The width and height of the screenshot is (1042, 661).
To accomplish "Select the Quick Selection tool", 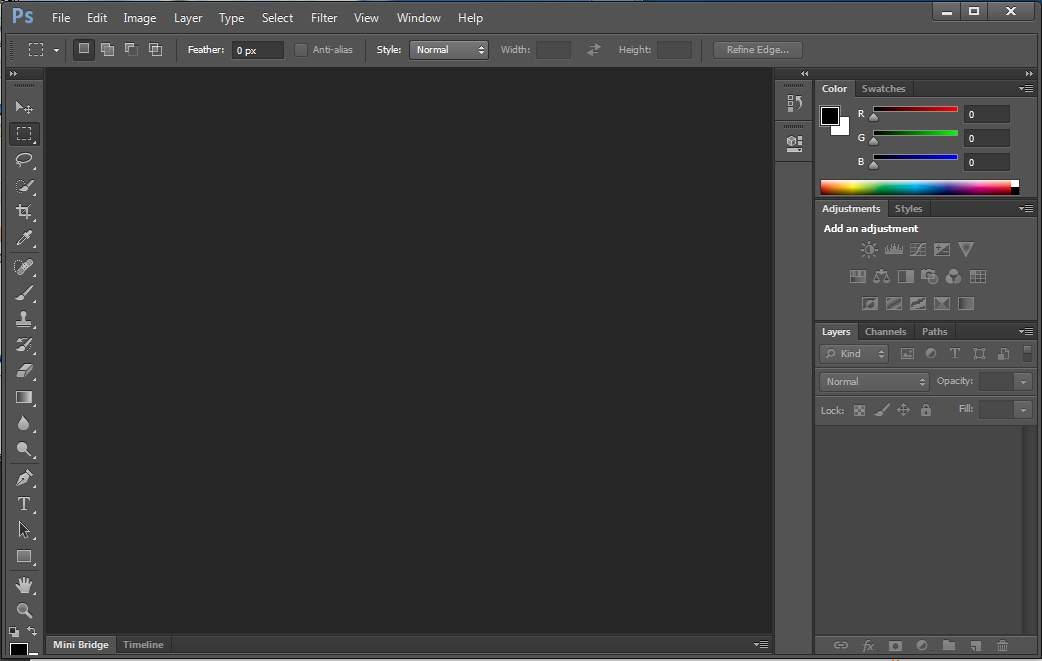I will click(x=24, y=186).
